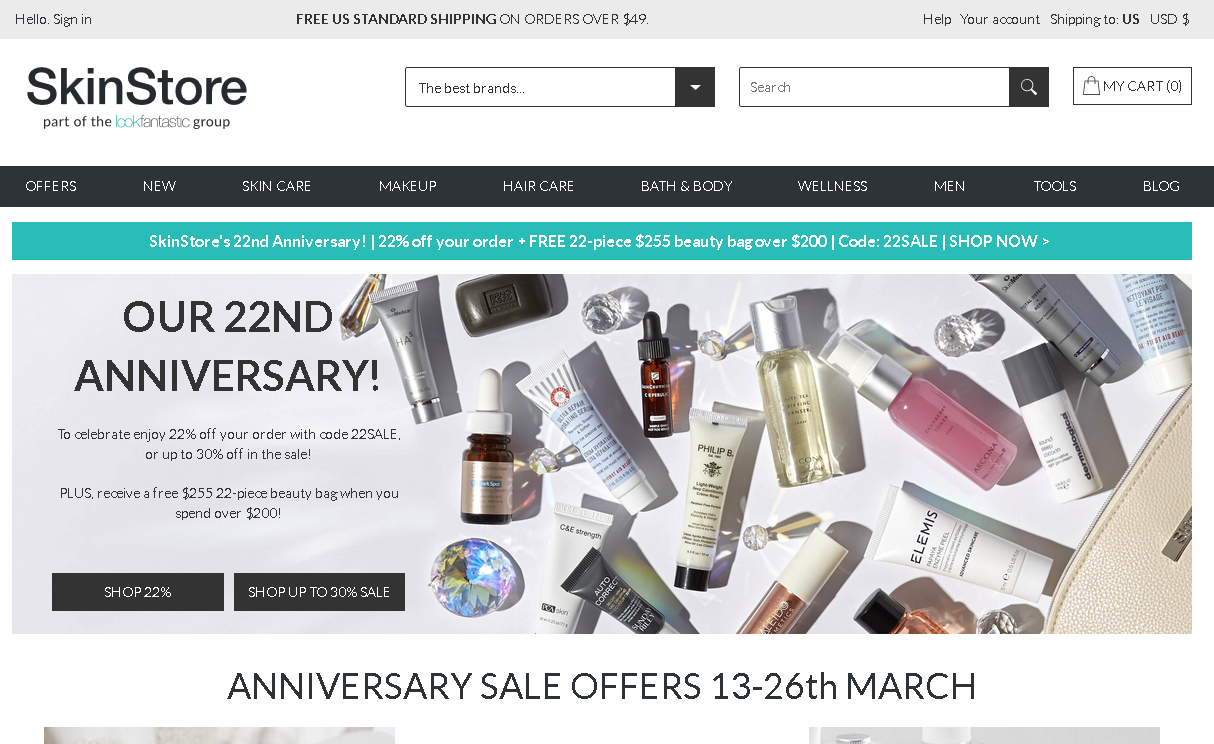Select Hair Care in navigation bar
This screenshot has height=744, width=1214.
pyautogui.click(x=539, y=186)
